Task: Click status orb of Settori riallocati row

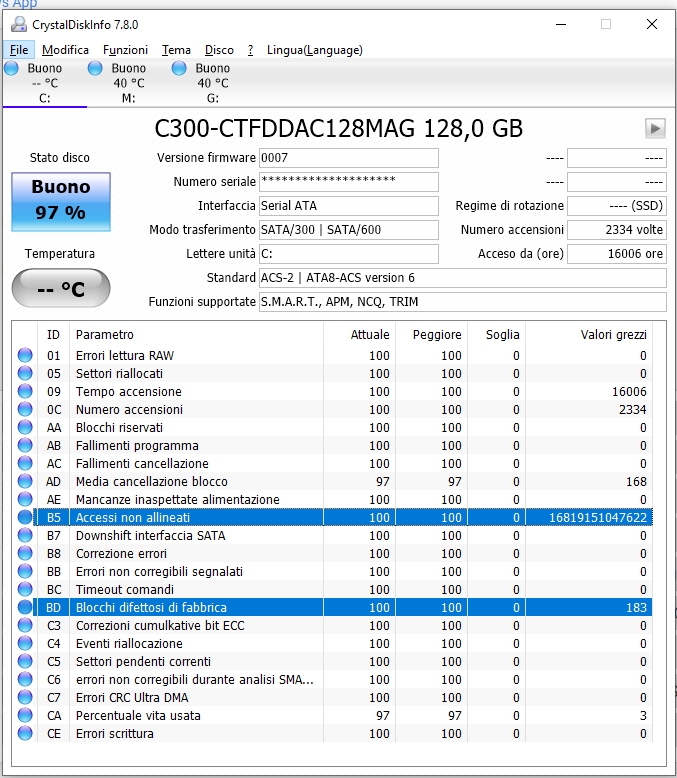Action: coord(25,373)
